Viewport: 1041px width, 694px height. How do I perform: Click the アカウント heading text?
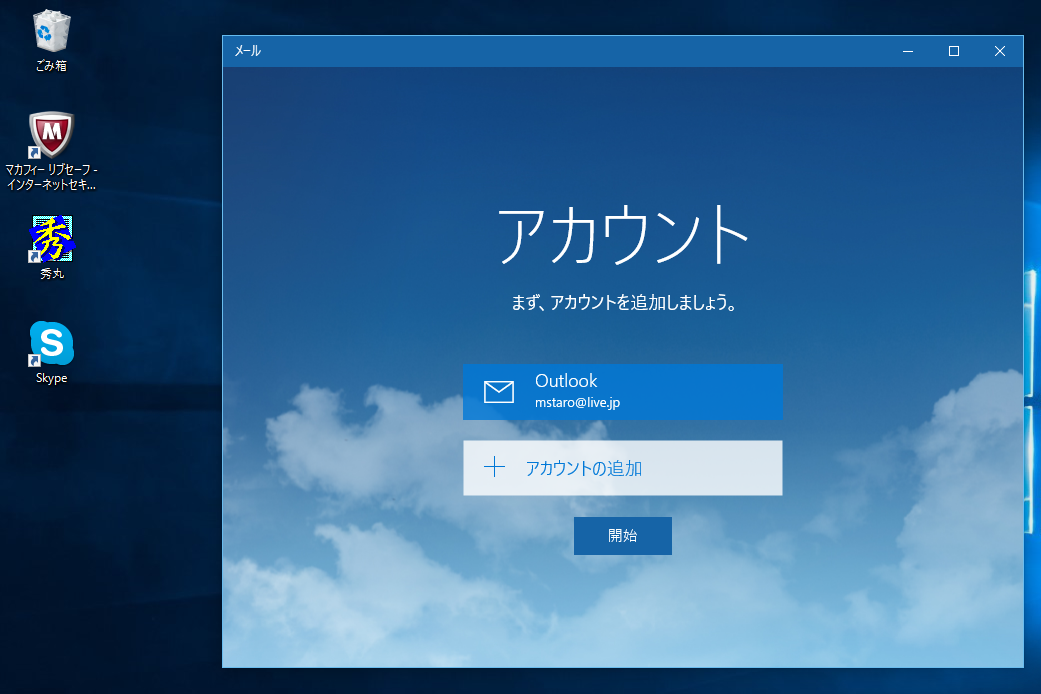[x=623, y=234]
